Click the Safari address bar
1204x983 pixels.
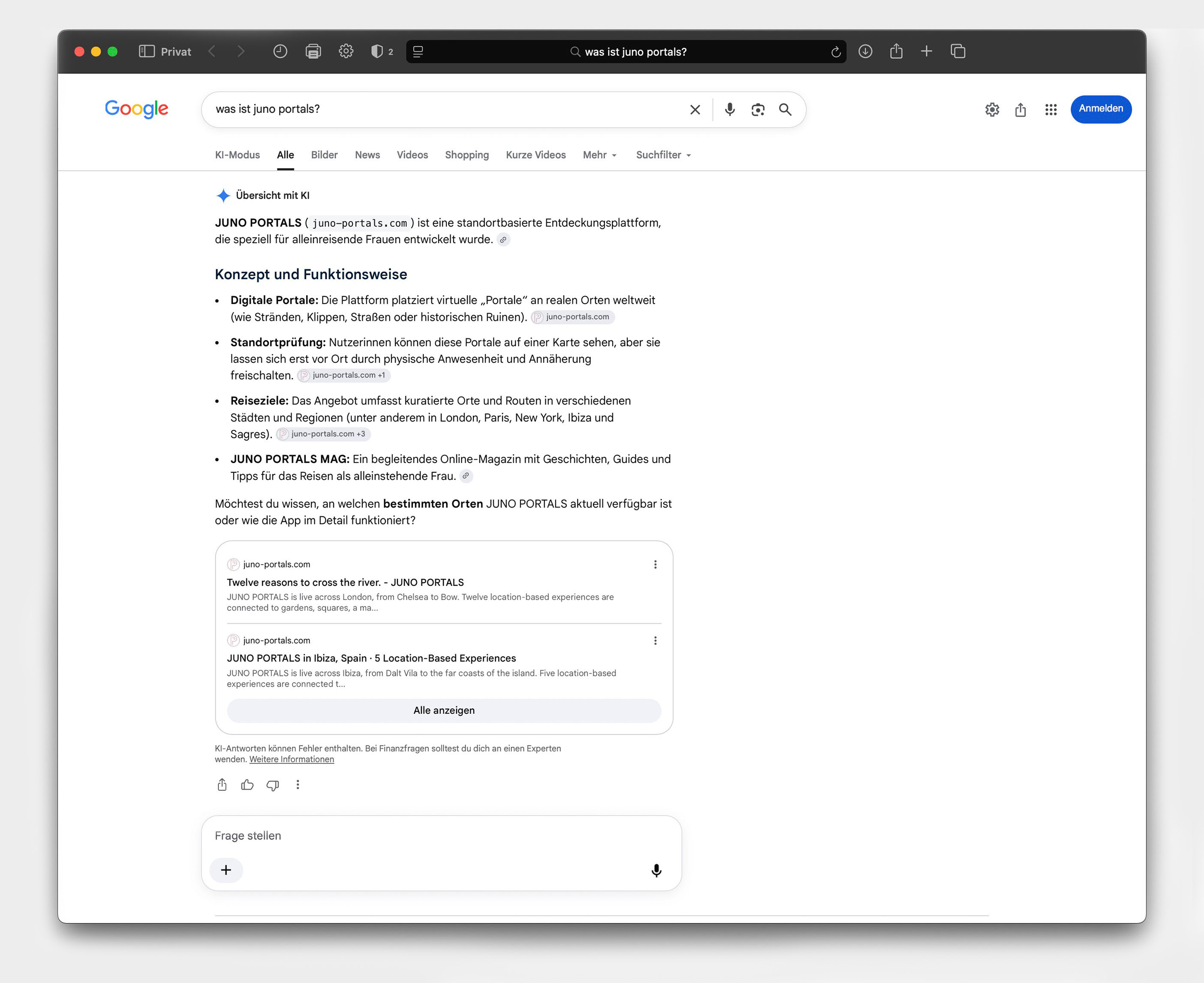click(x=626, y=51)
